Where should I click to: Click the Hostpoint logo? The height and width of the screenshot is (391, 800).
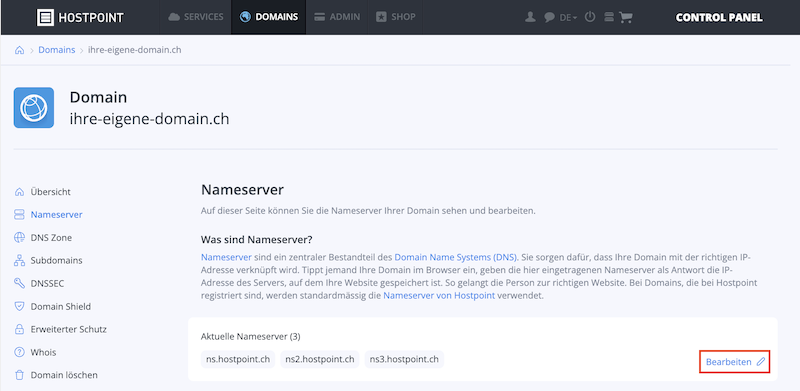[80, 17]
